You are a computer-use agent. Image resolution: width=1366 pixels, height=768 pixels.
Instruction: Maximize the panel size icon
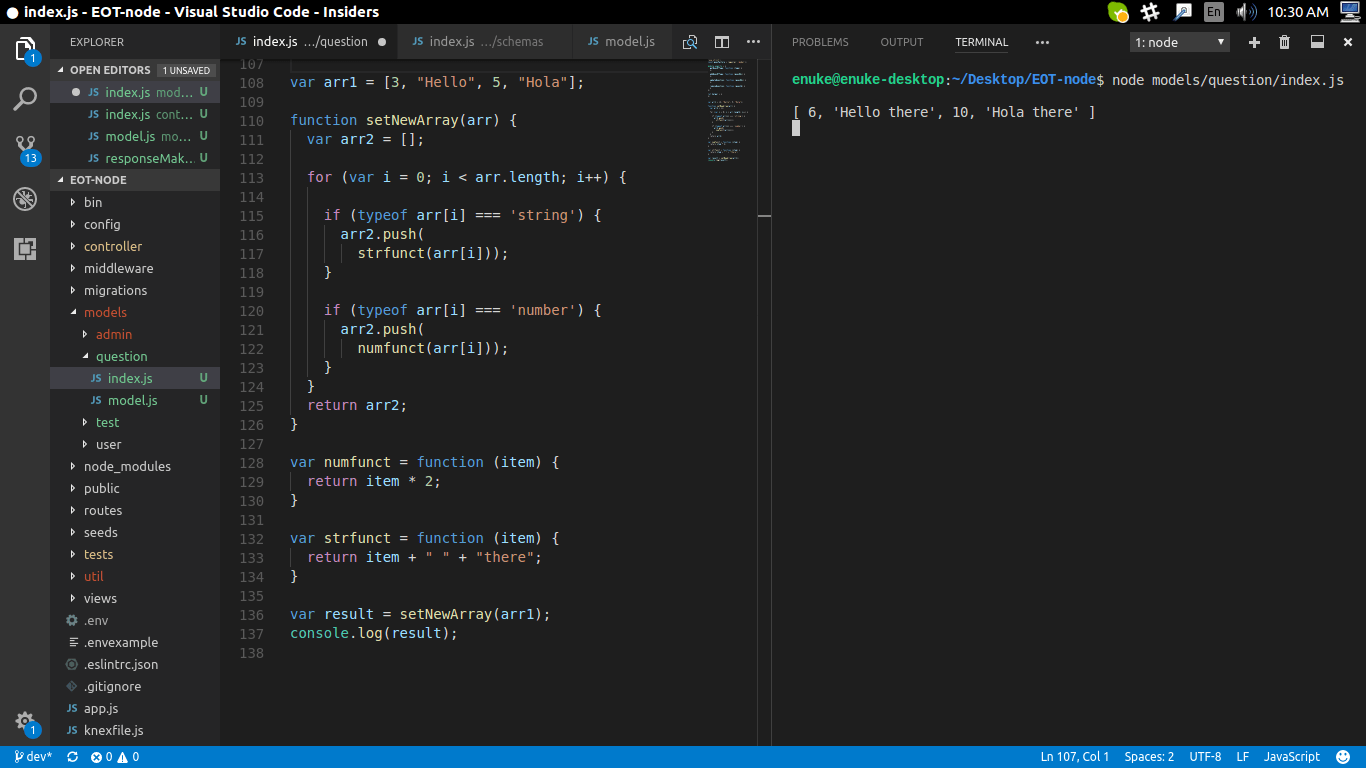[1317, 42]
